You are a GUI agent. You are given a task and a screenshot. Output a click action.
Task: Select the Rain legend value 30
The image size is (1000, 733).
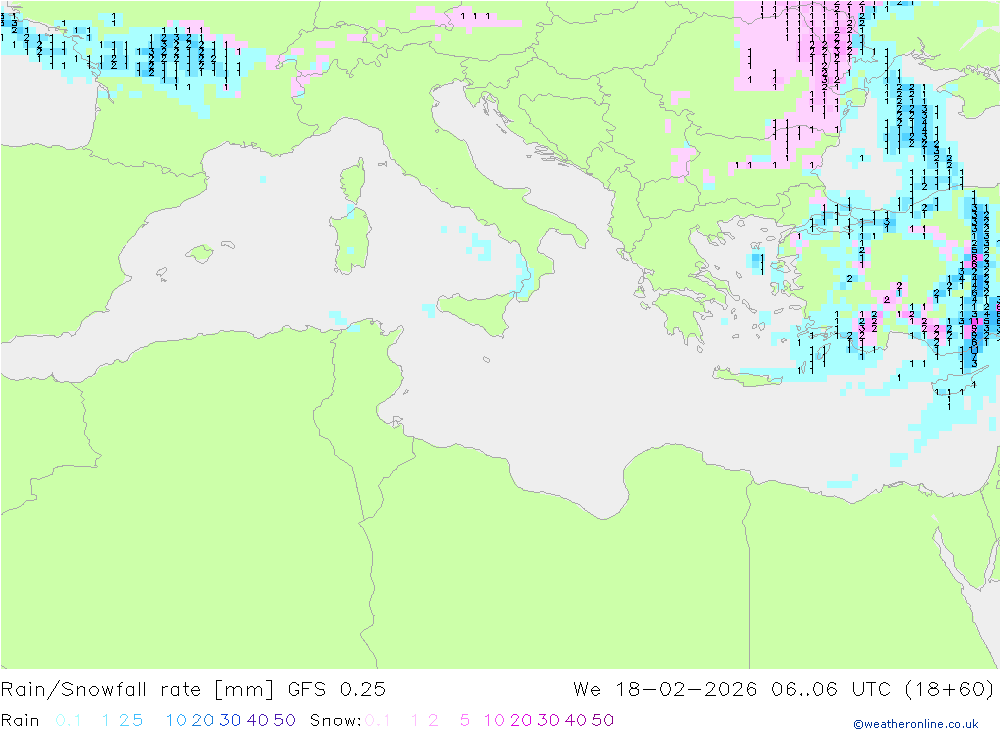(230, 720)
